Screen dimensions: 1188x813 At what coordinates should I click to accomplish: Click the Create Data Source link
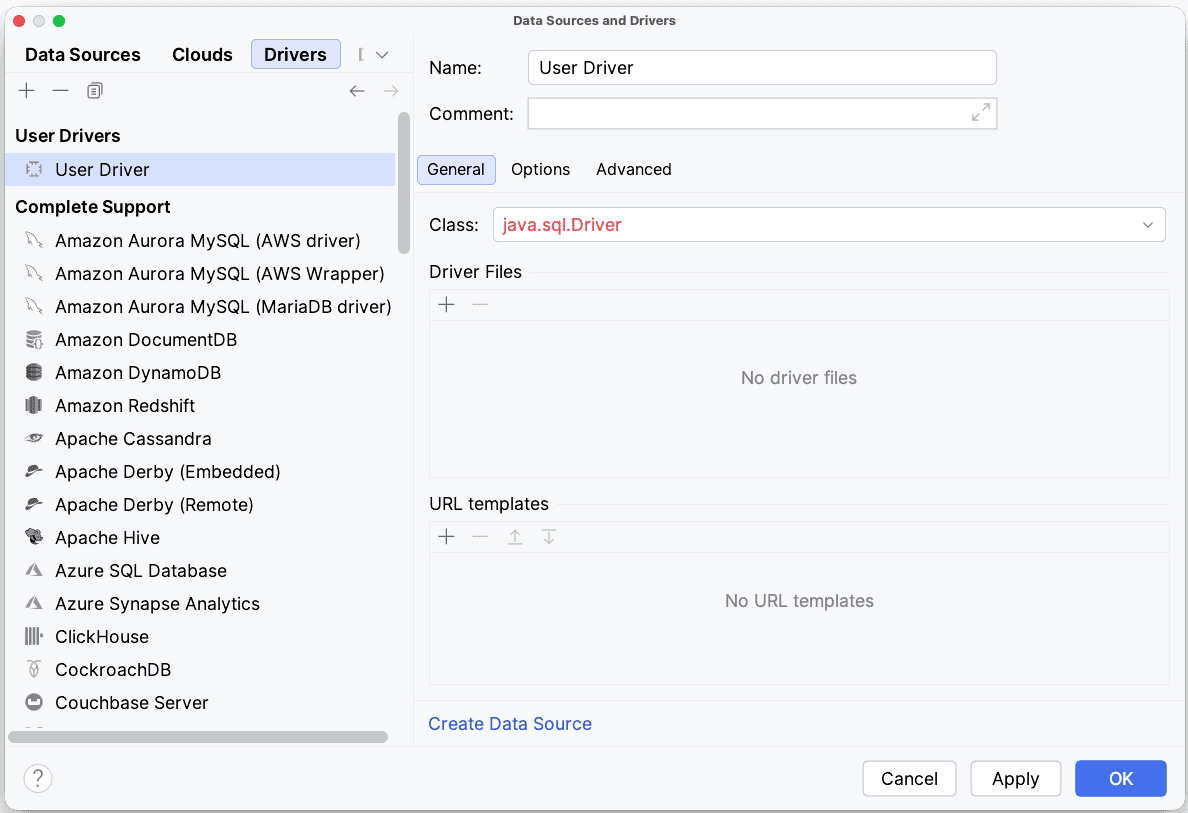(x=510, y=724)
